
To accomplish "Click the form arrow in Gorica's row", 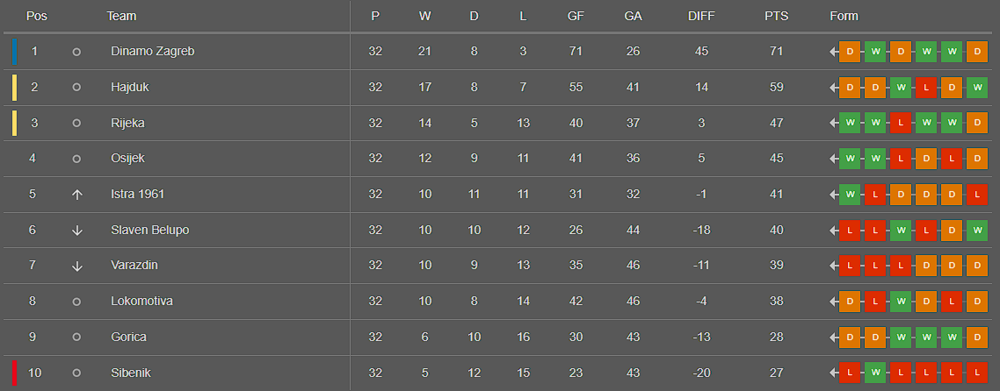I will [x=834, y=337].
